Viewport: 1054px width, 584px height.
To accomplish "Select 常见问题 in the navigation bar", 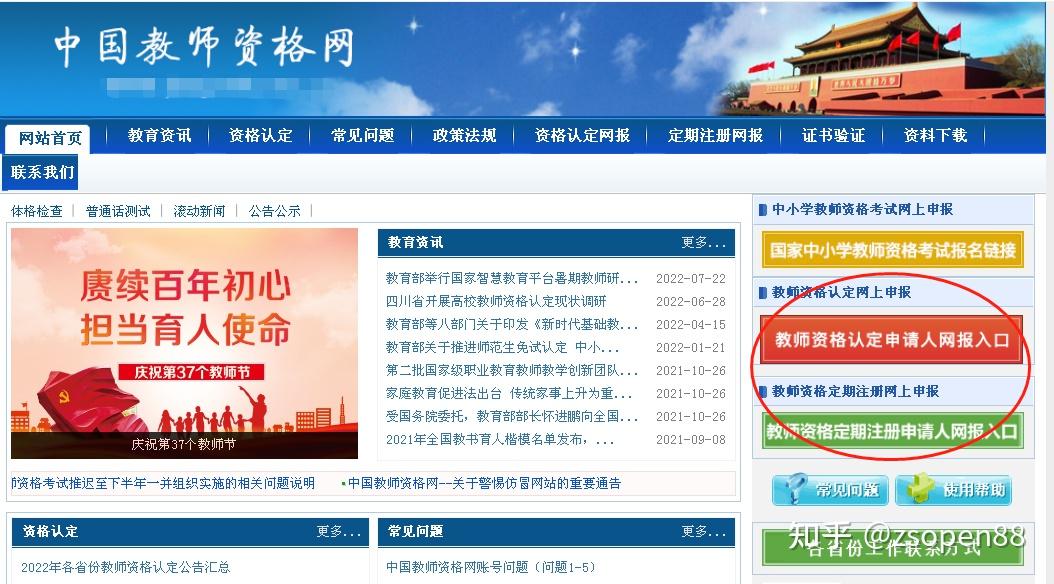I will [362, 136].
